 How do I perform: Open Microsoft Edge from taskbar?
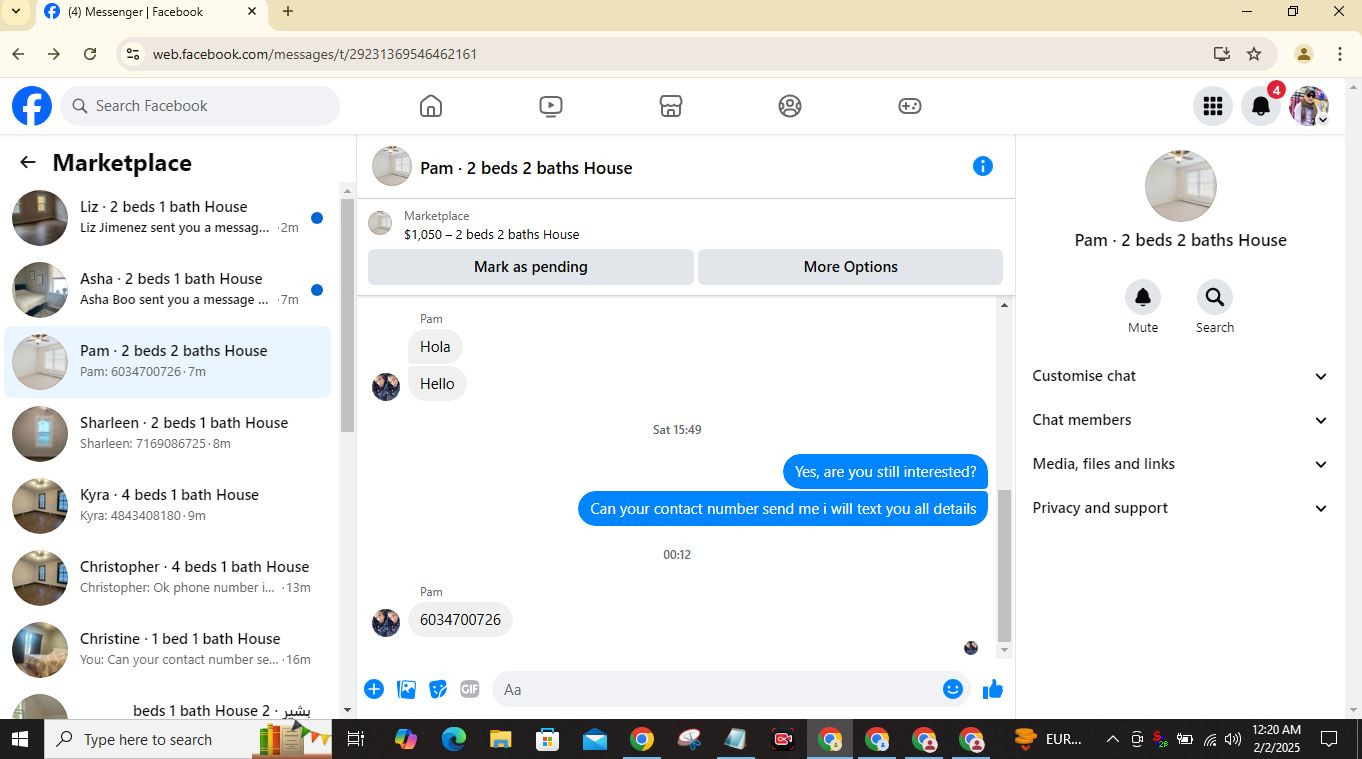tap(453, 740)
